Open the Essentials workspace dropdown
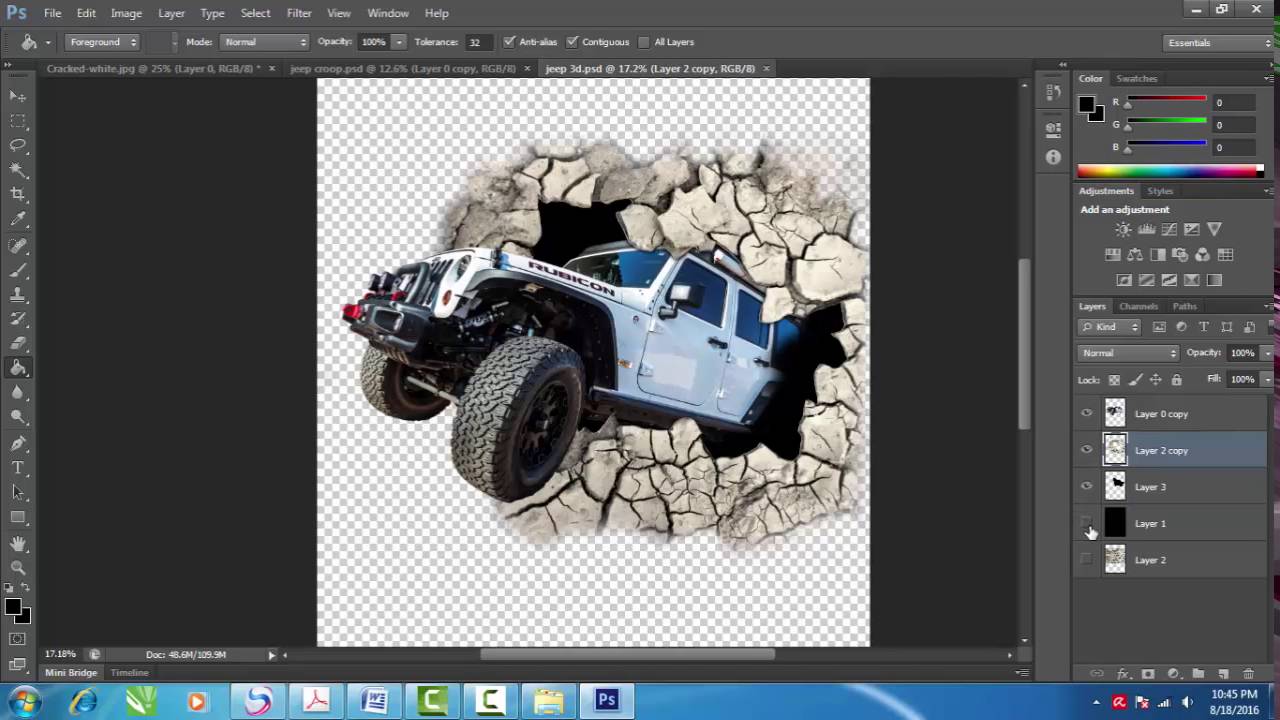The height and width of the screenshot is (720, 1280). coord(1219,42)
